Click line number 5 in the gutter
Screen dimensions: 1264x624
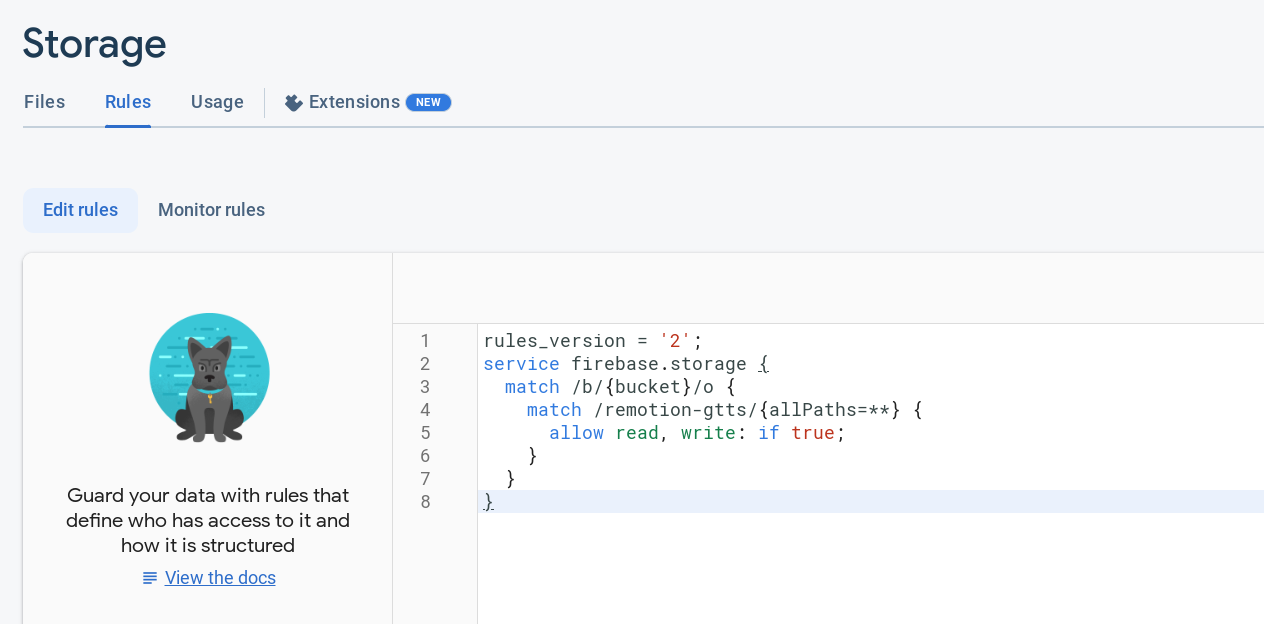425,433
